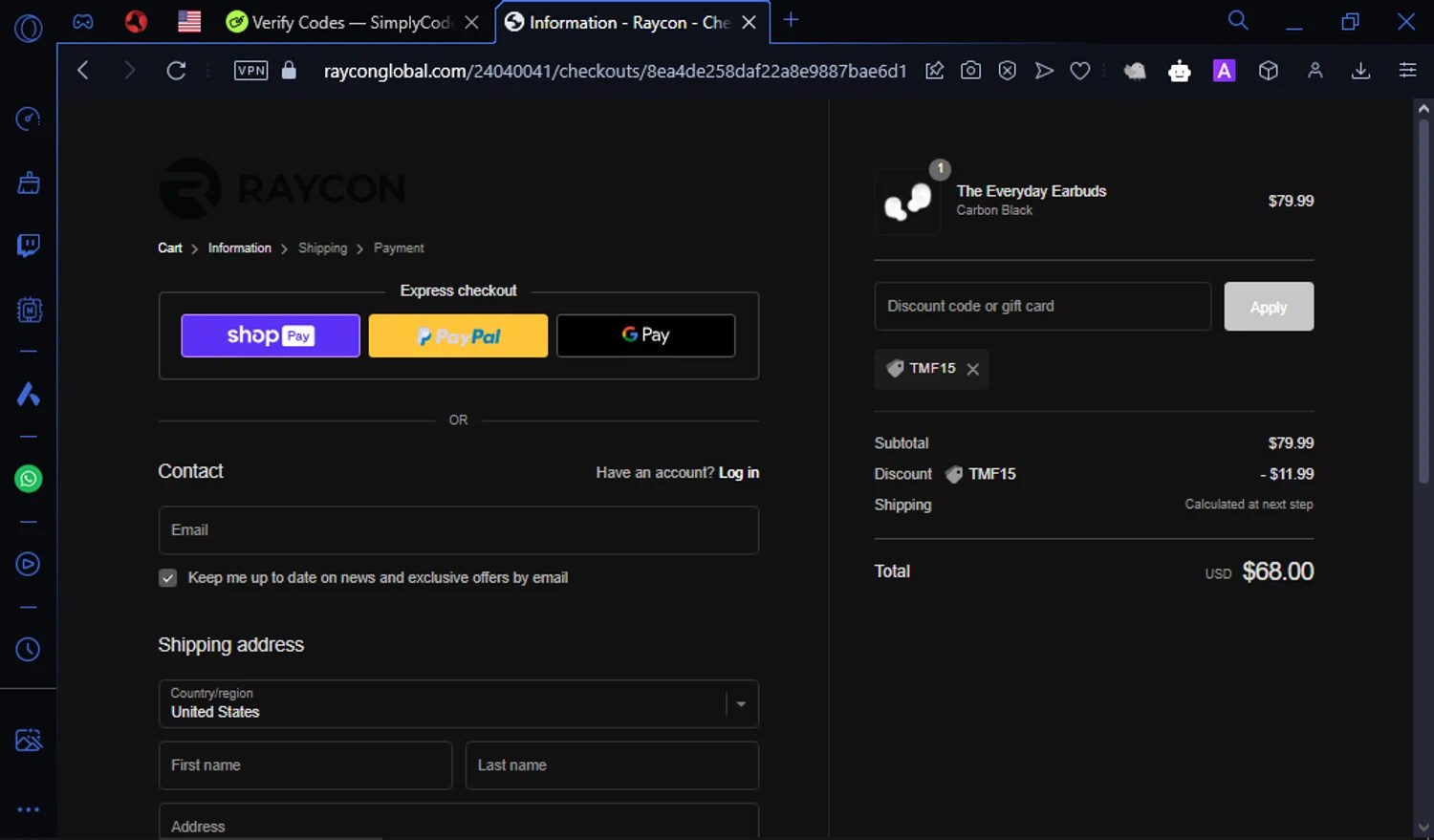Open GX Control chip icon in sidebar

pos(29,310)
